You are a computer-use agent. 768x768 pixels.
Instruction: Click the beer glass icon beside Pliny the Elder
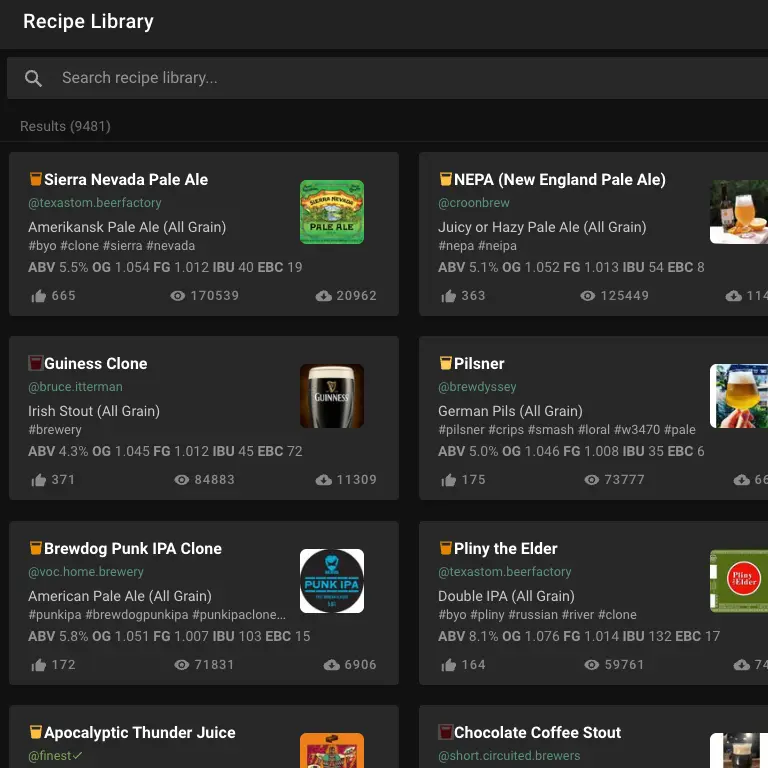446,548
